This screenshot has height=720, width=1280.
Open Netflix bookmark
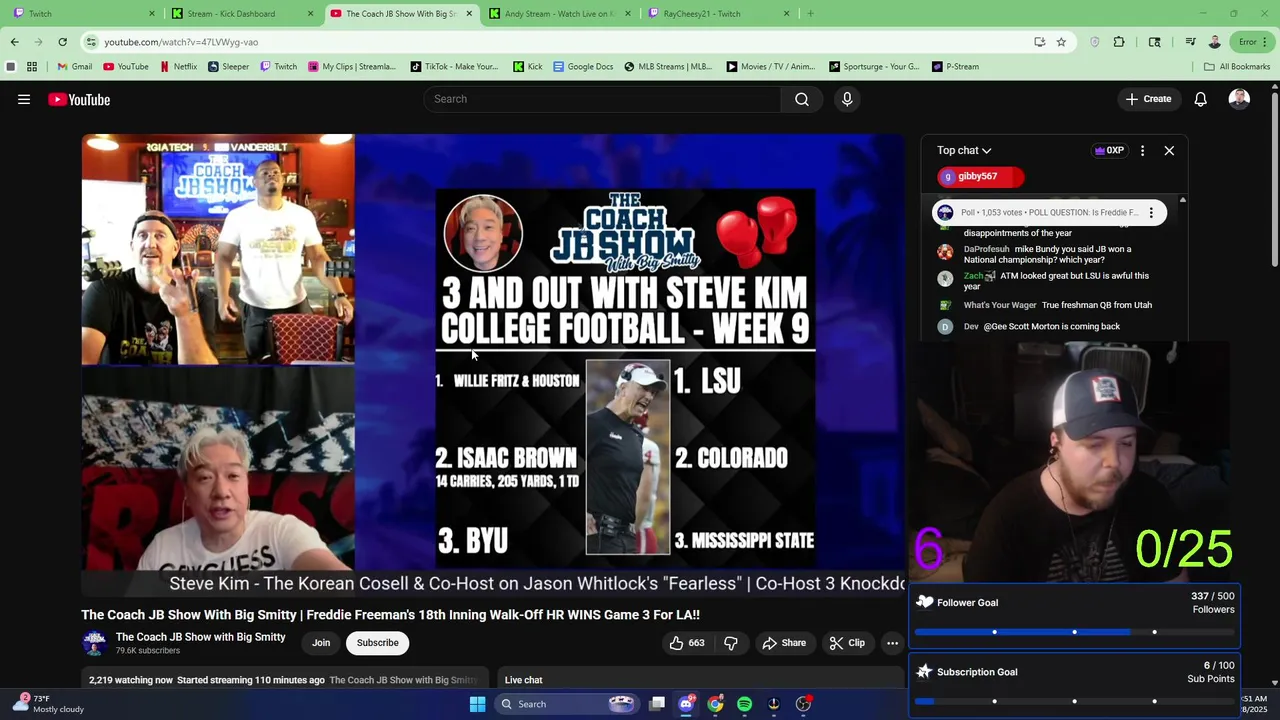click(x=178, y=67)
